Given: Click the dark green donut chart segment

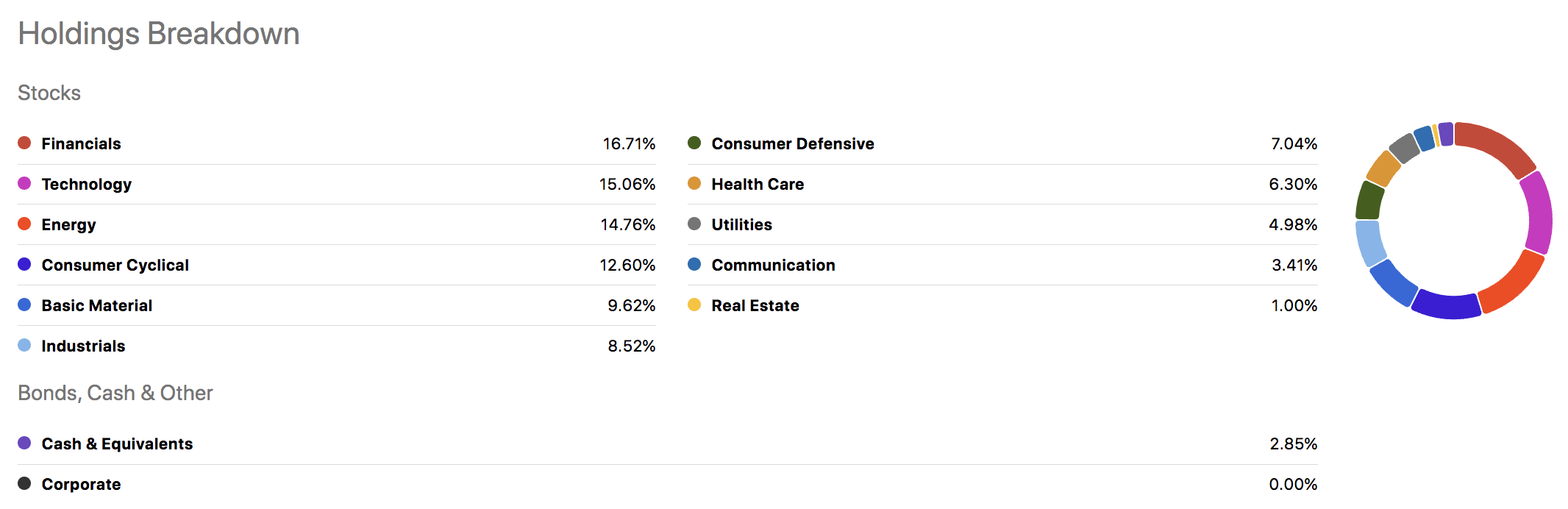Looking at the screenshot, I should point(1369,201).
